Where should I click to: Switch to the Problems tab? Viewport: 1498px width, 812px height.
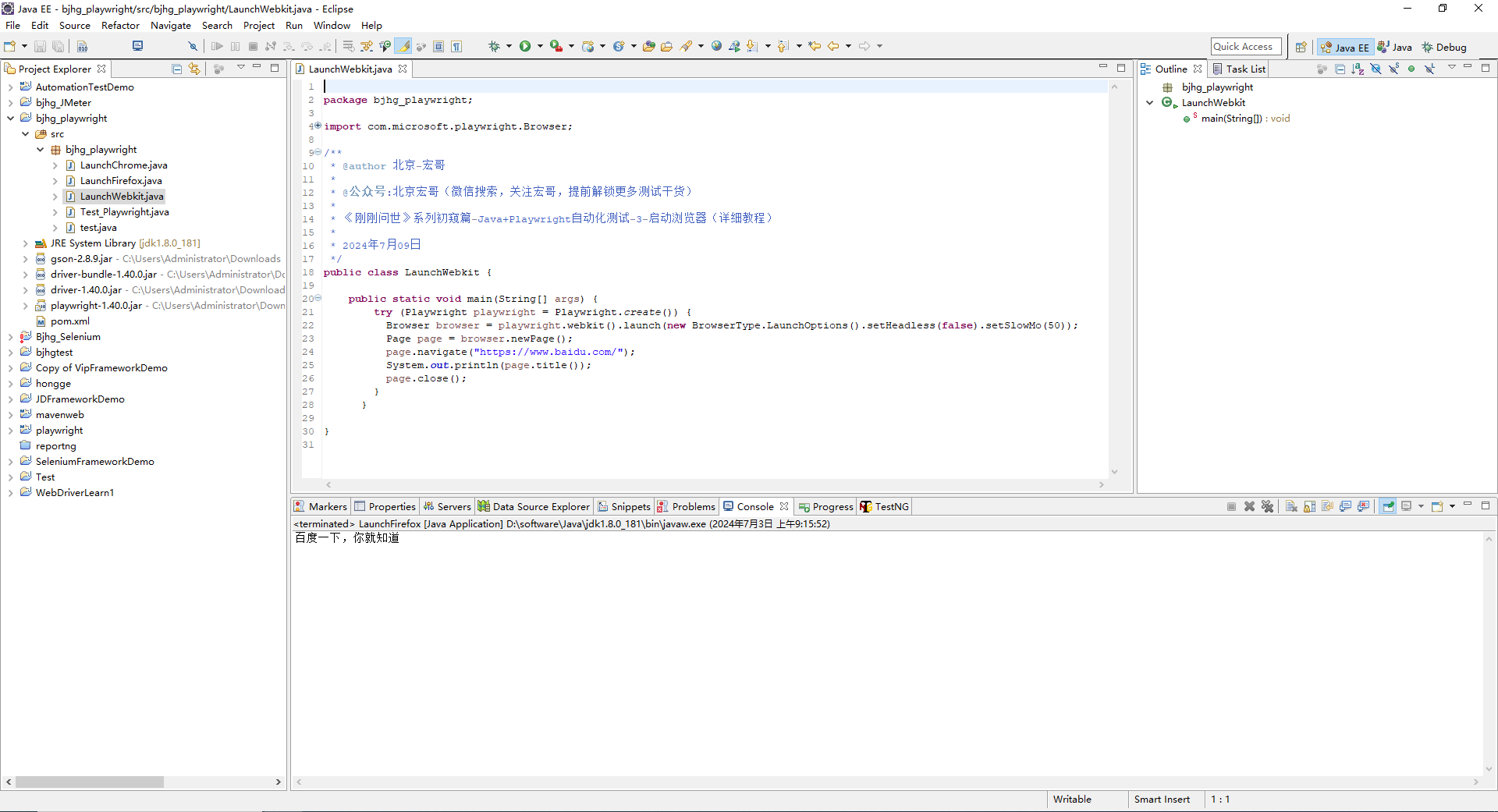[x=686, y=506]
